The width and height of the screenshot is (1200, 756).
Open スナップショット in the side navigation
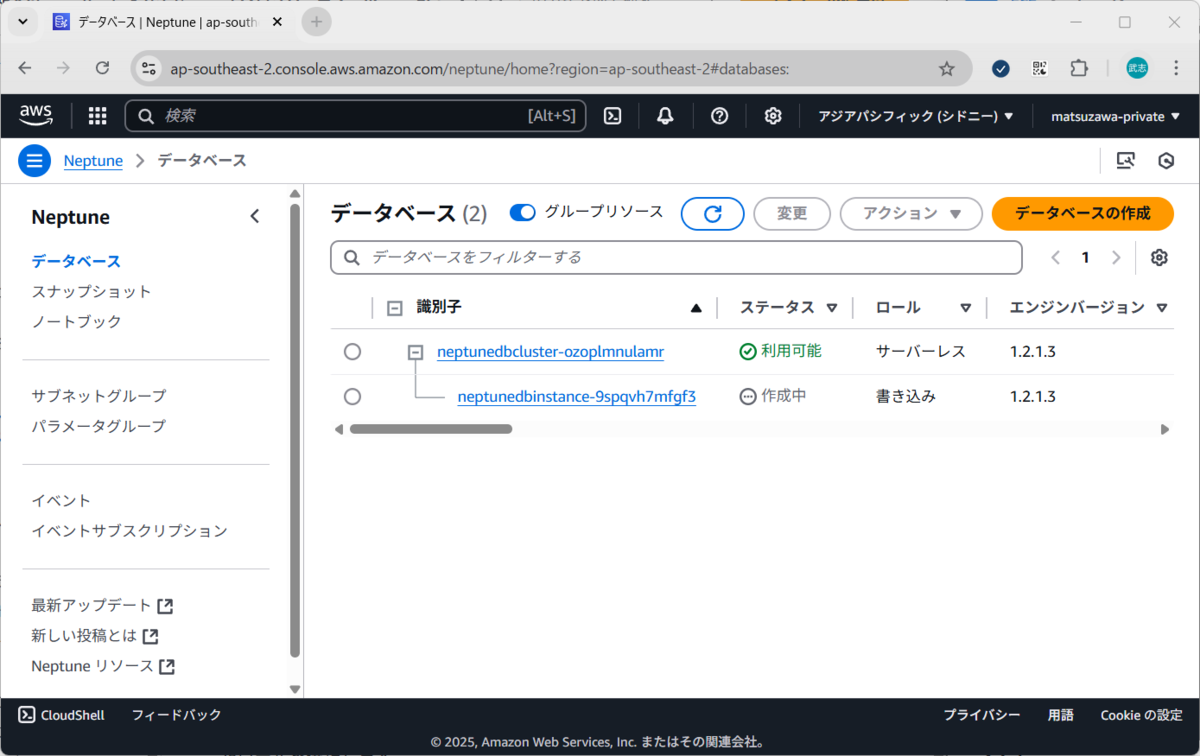[x=91, y=291]
